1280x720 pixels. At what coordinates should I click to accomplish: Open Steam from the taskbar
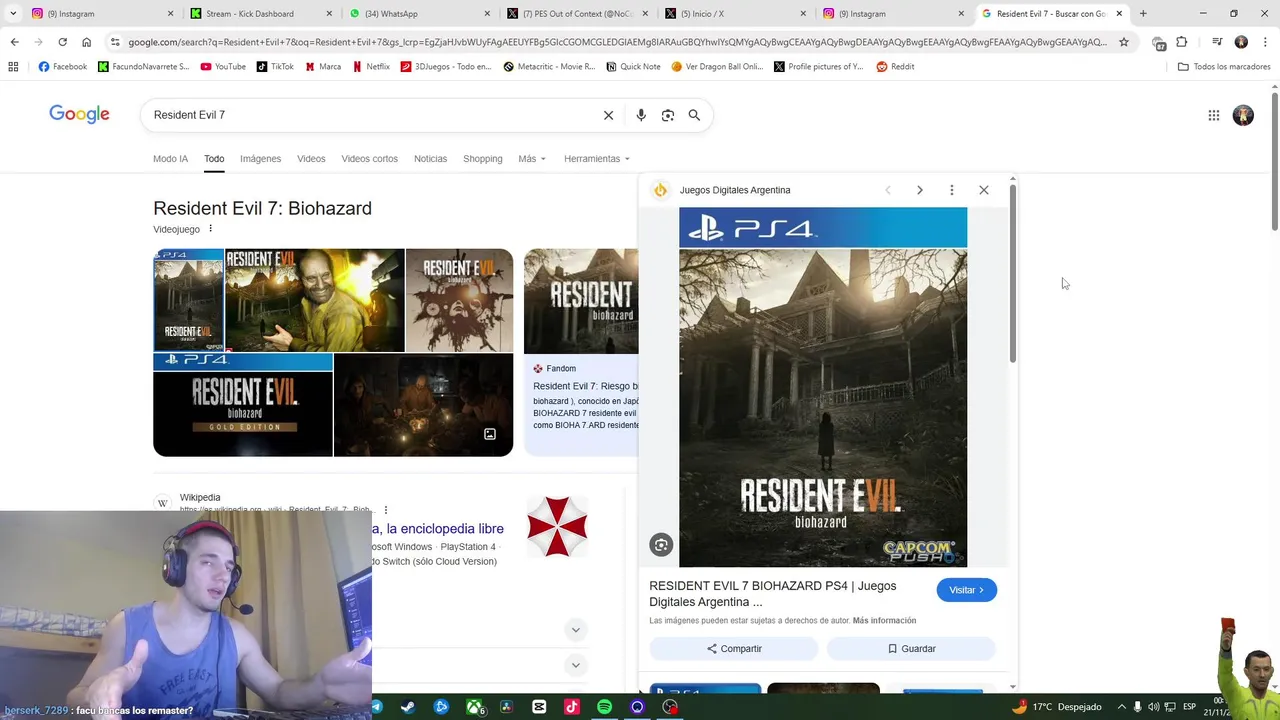click(408, 707)
